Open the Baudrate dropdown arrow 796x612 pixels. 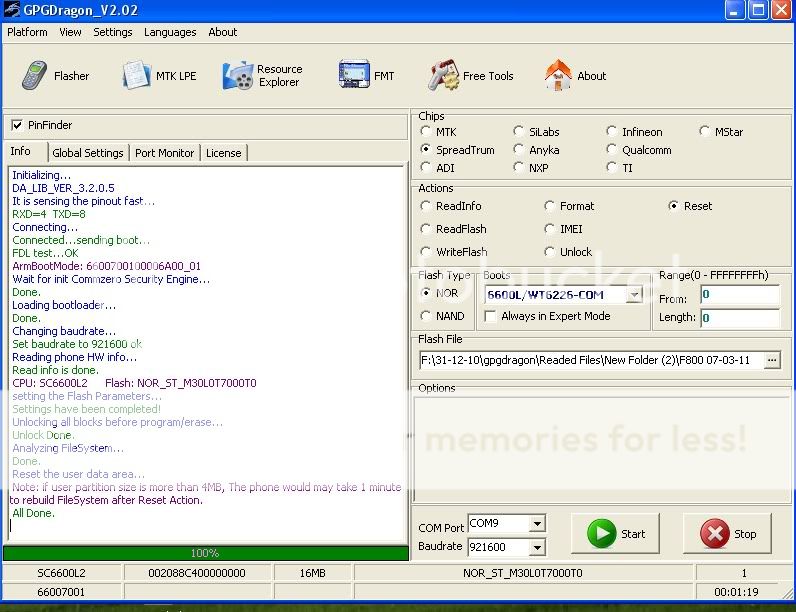(537, 547)
